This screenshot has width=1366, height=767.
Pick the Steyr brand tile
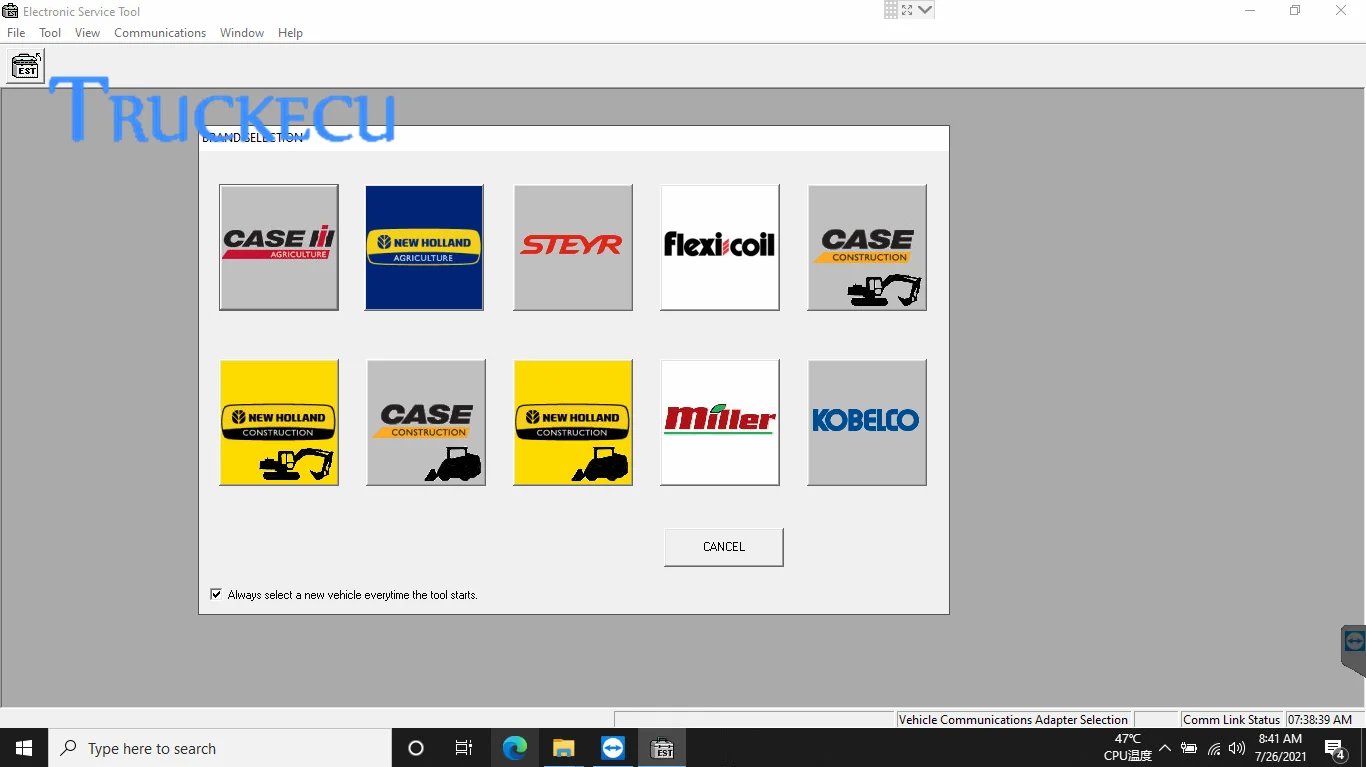coord(573,247)
